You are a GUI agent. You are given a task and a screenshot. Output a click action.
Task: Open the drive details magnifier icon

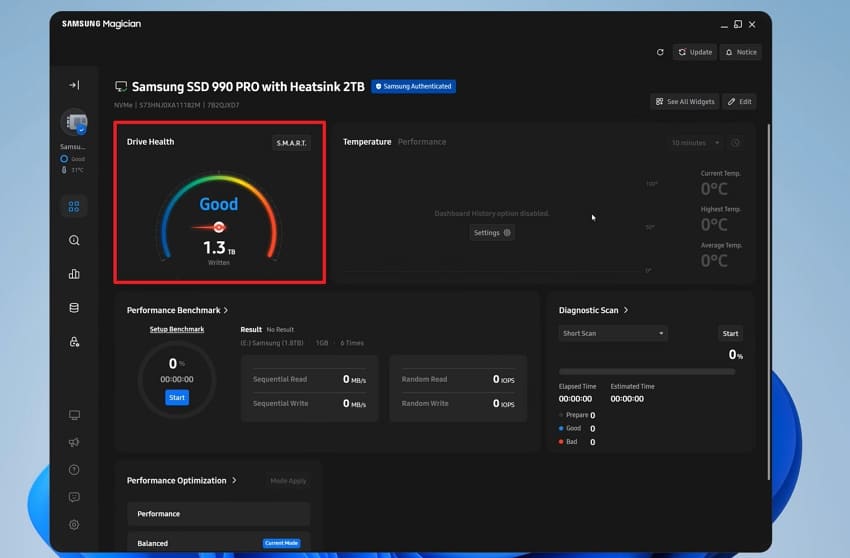(x=74, y=240)
